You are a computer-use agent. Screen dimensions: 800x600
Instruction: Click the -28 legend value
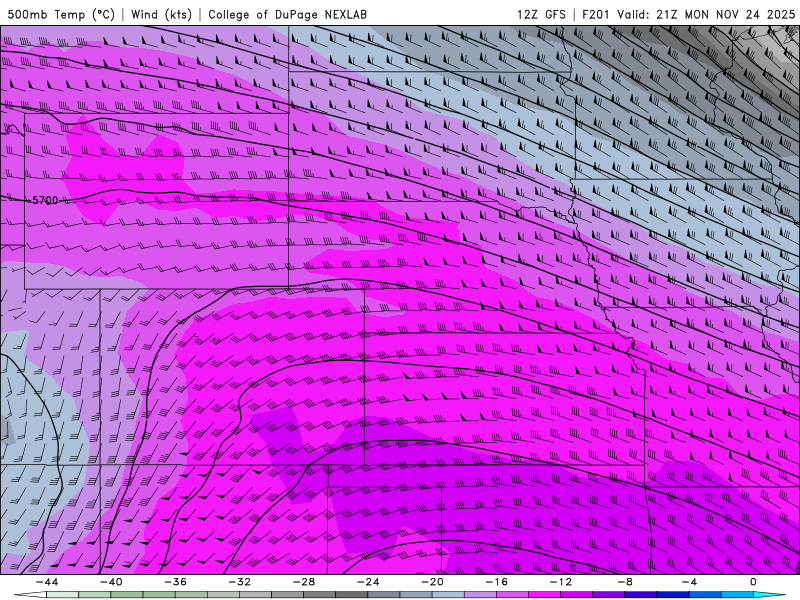point(304,582)
